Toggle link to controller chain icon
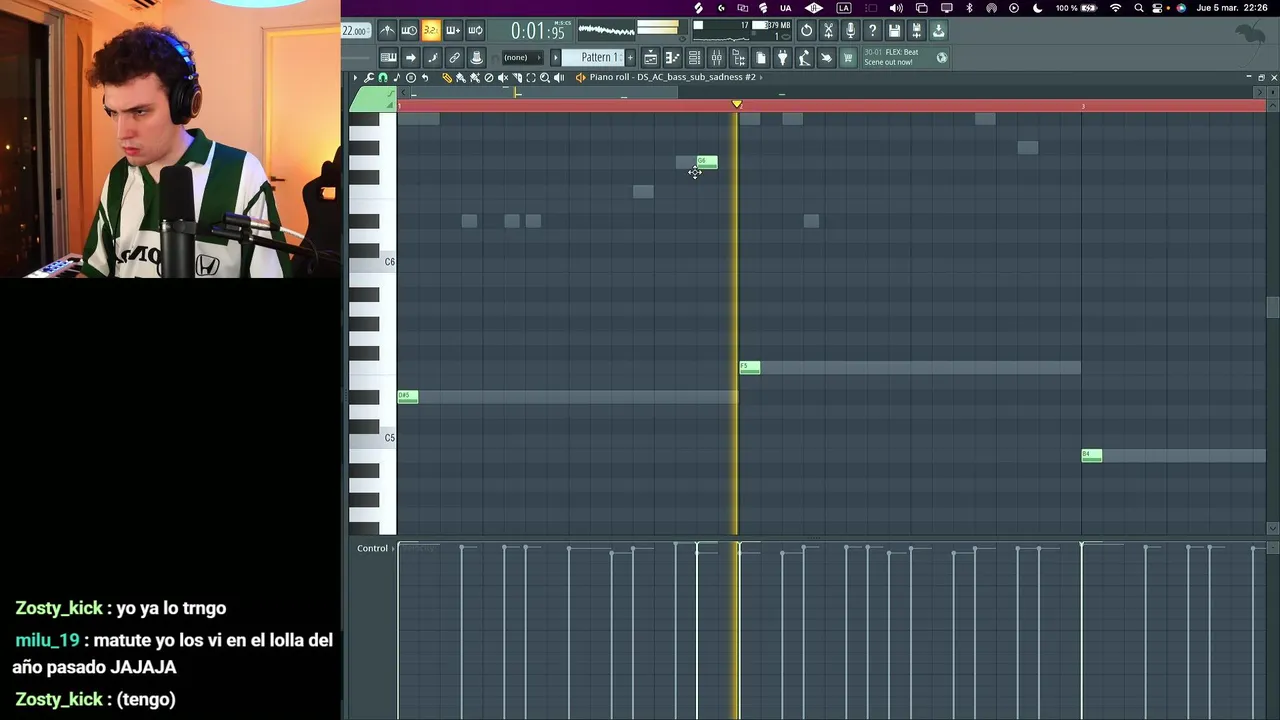 tap(455, 57)
